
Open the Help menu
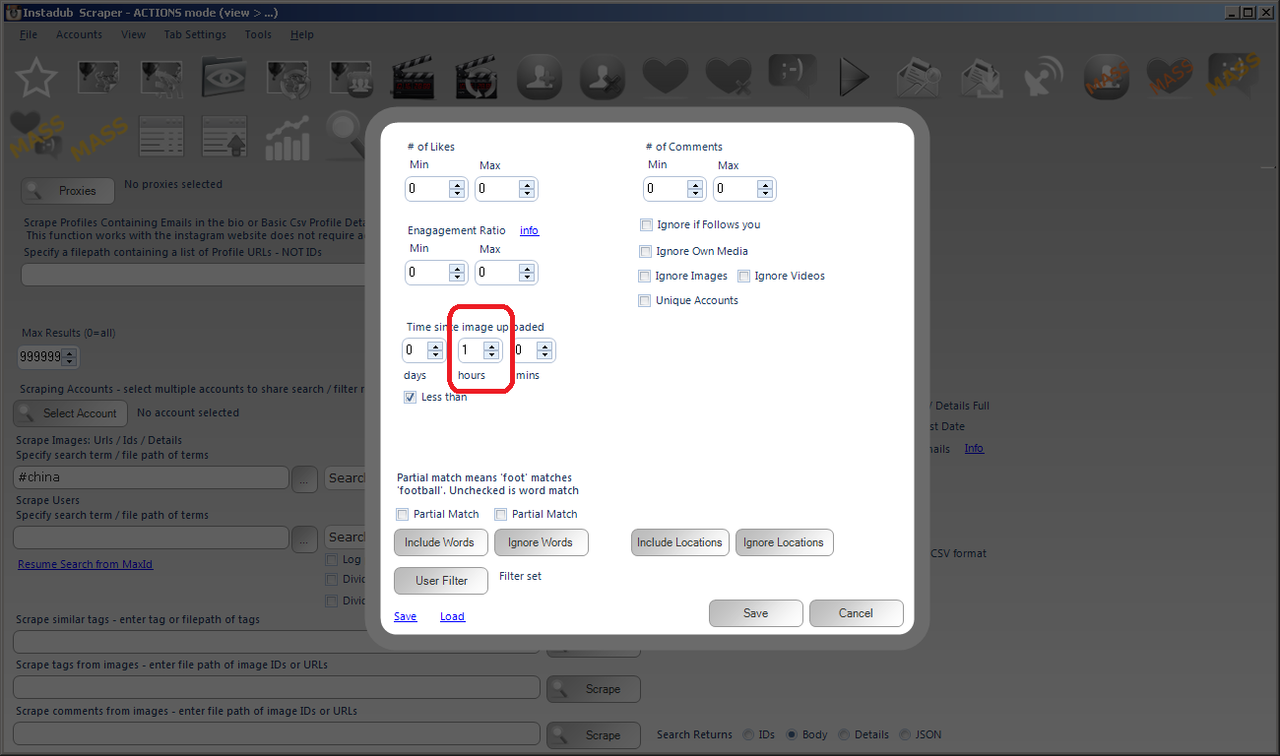302,34
